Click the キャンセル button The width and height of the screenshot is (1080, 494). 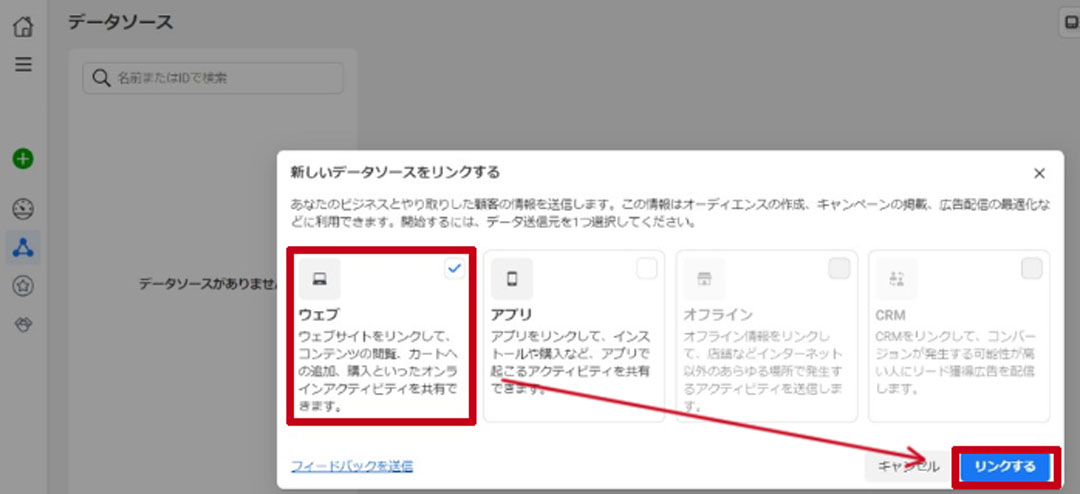[908, 466]
